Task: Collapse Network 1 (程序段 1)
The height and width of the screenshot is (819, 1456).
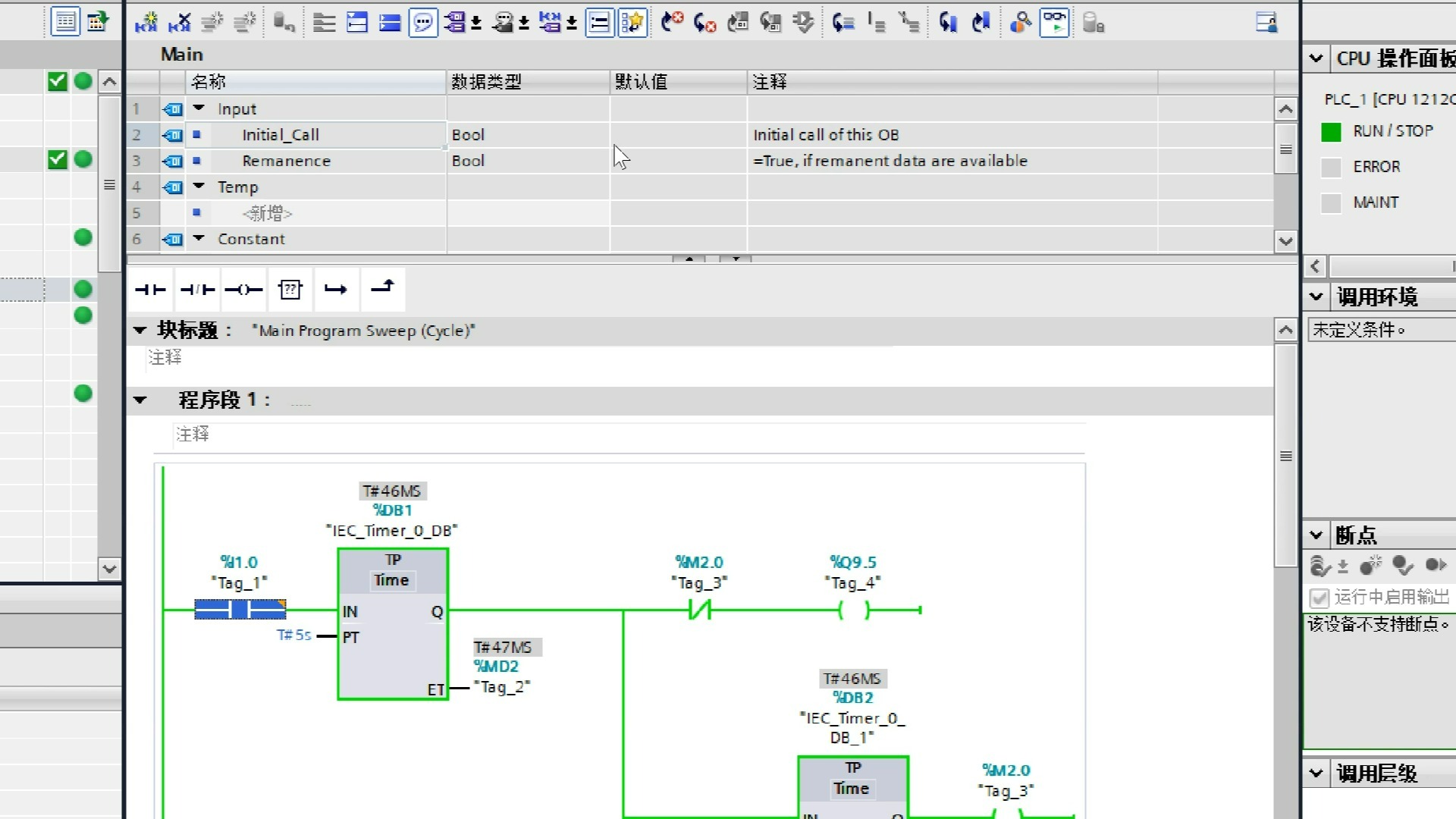Action: pyautogui.click(x=140, y=400)
